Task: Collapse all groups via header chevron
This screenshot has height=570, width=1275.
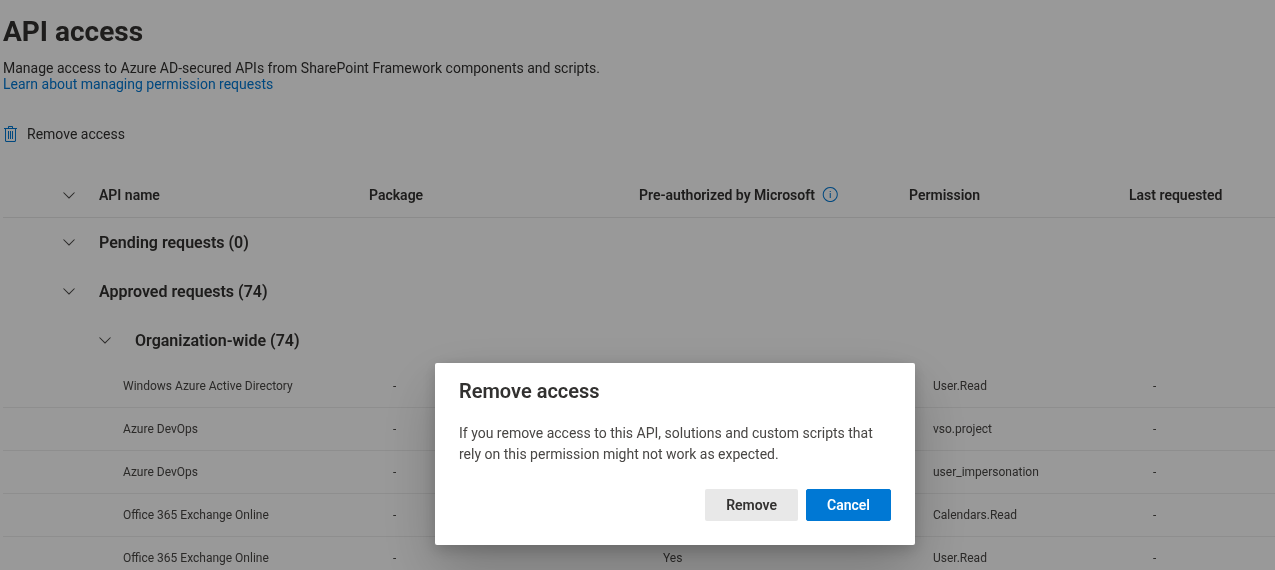Action: tap(69, 195)
